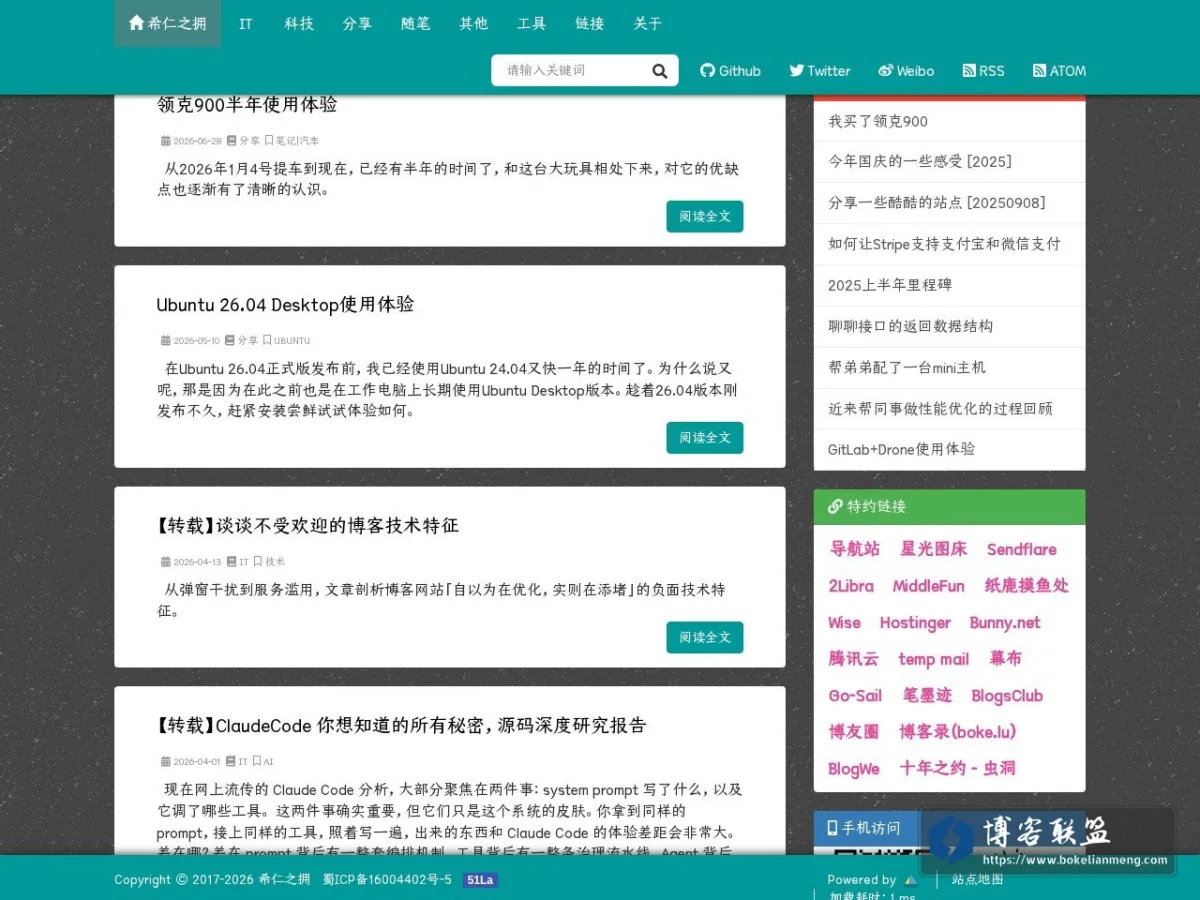Viewport: 1200px width, 900px height.
Task: Open post title 【转载】ClaudeCode 源码深度研究报告
Action: click(401, 725)
